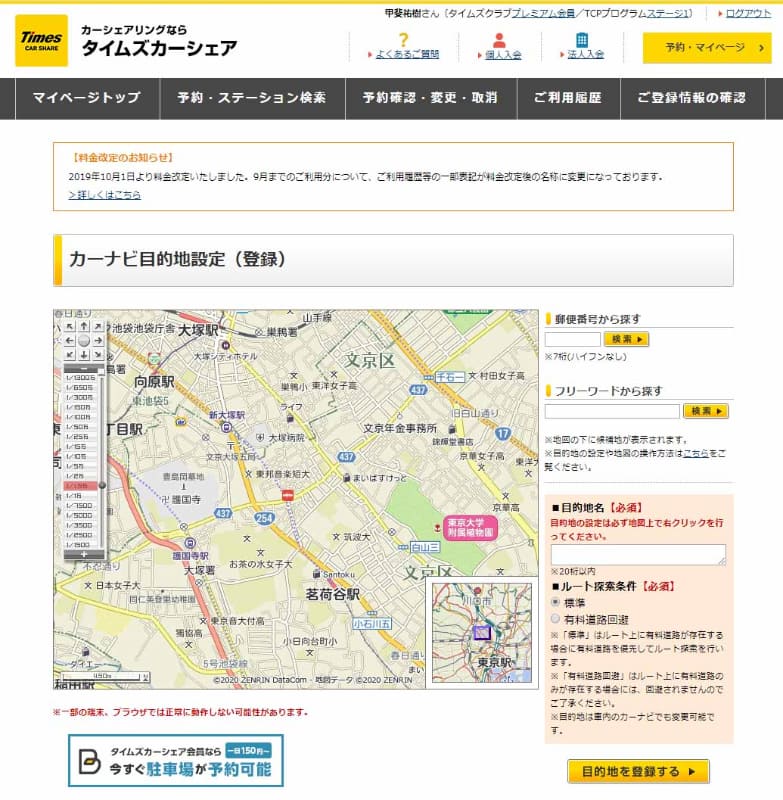Click the プレミアム会員 link in header
783x800 pixels.
coord(543,13)
